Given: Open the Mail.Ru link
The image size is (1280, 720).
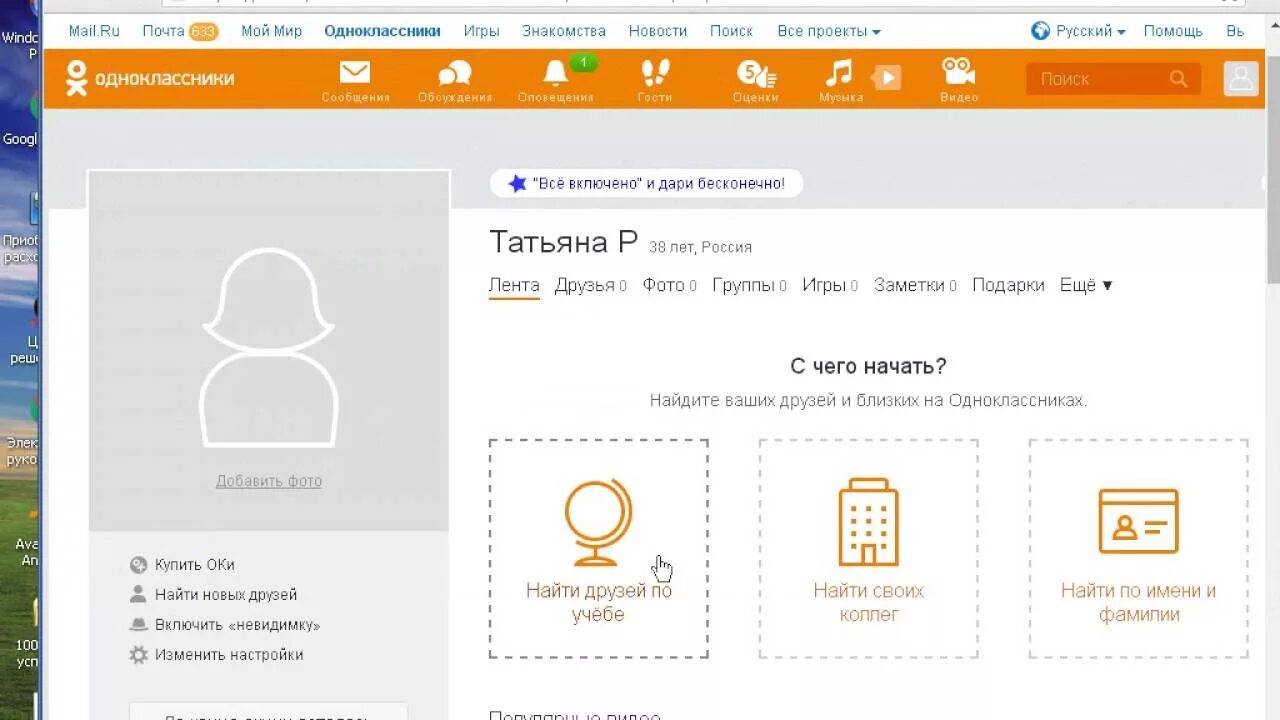Looking at the screenshot, I should (94, 31).
